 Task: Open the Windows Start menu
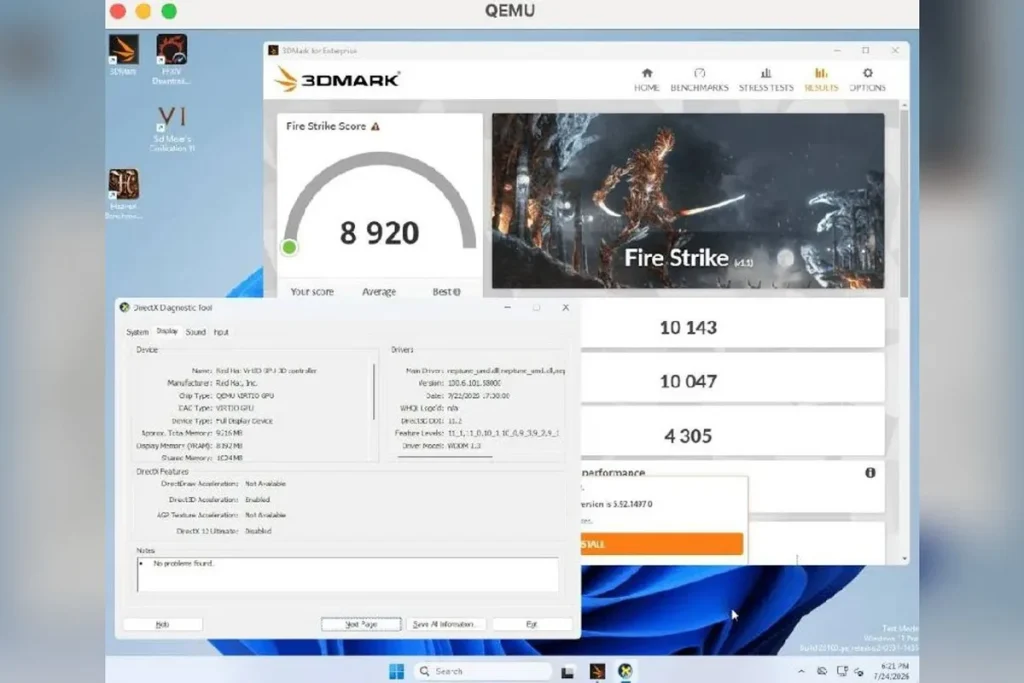tap(396, 671)
